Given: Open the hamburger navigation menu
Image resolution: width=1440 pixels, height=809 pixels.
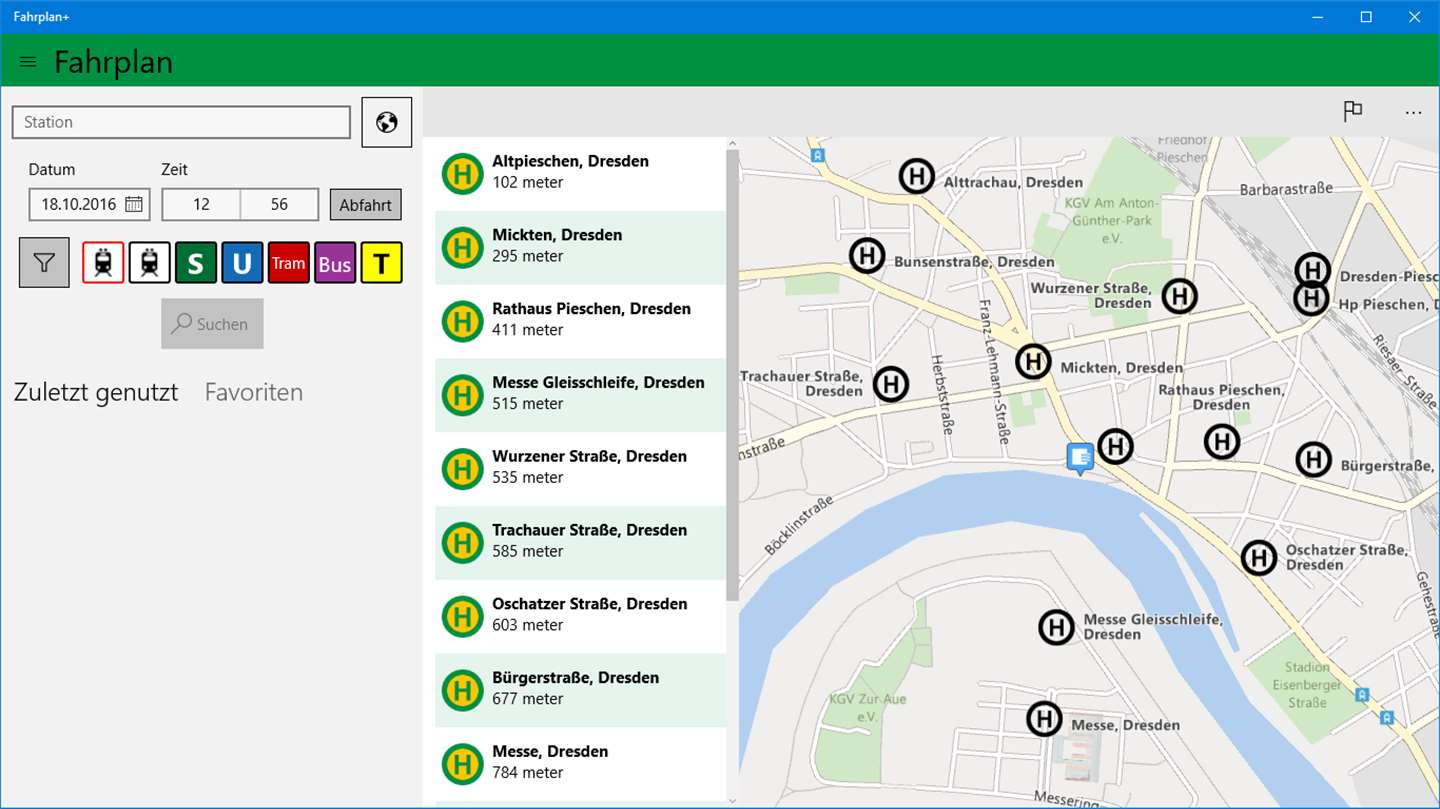Looking at the screenshot, I should (x=28, y=62).
